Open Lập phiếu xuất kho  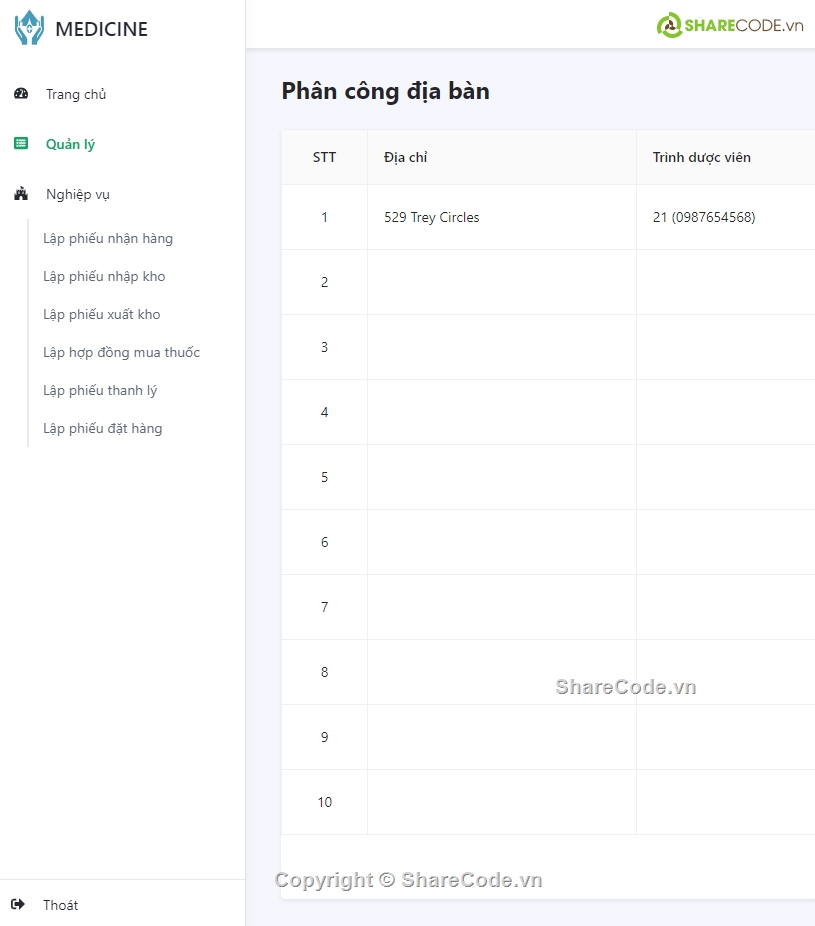tap(102, 314)
